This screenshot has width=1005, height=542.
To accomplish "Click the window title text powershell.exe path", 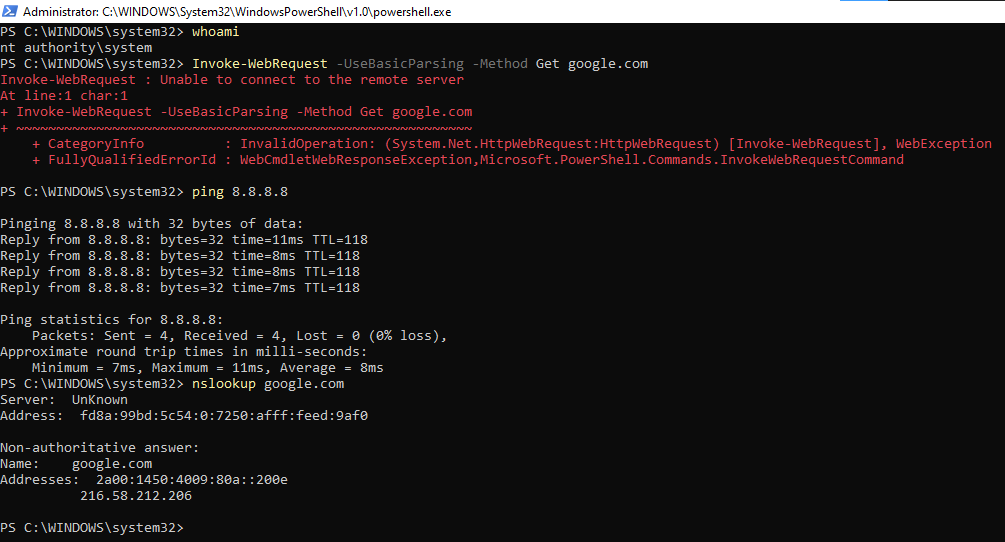I will tap(237, 12).
